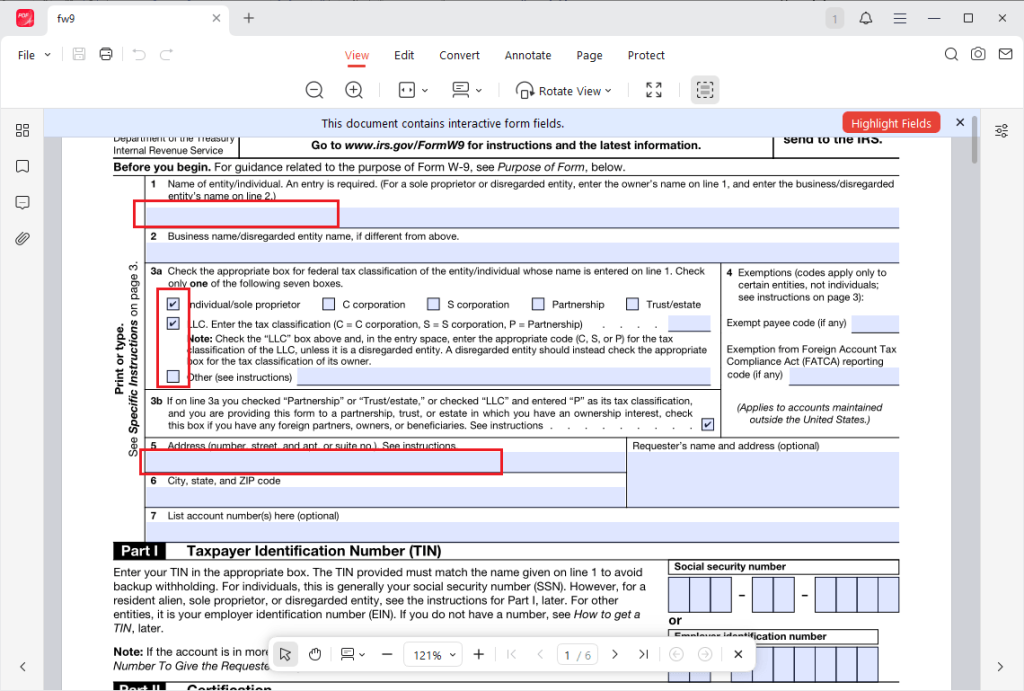This screenshot has width=1024, height=691.
Task: Toggle the form field recognition icon
Action: point(705,90)
